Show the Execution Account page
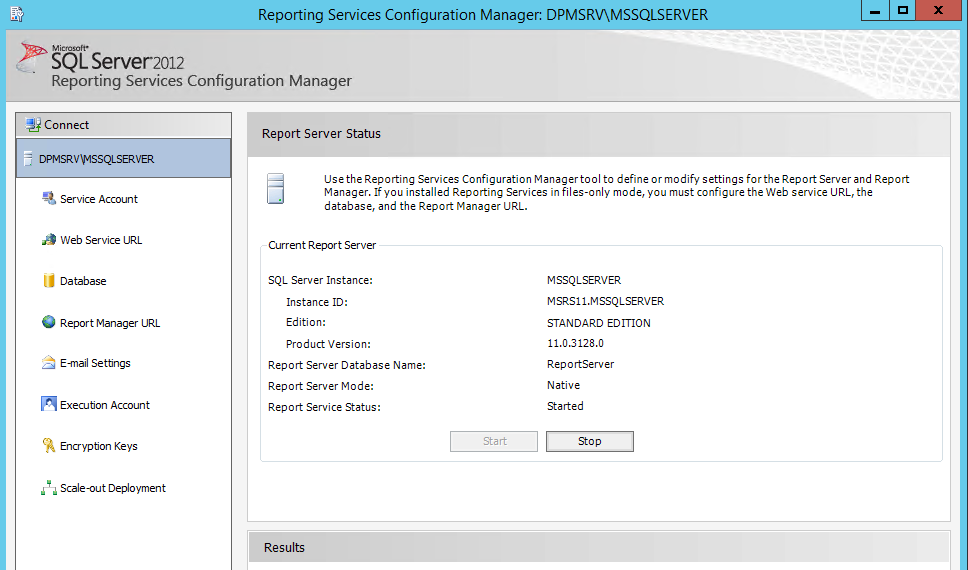 click(105, 405)
